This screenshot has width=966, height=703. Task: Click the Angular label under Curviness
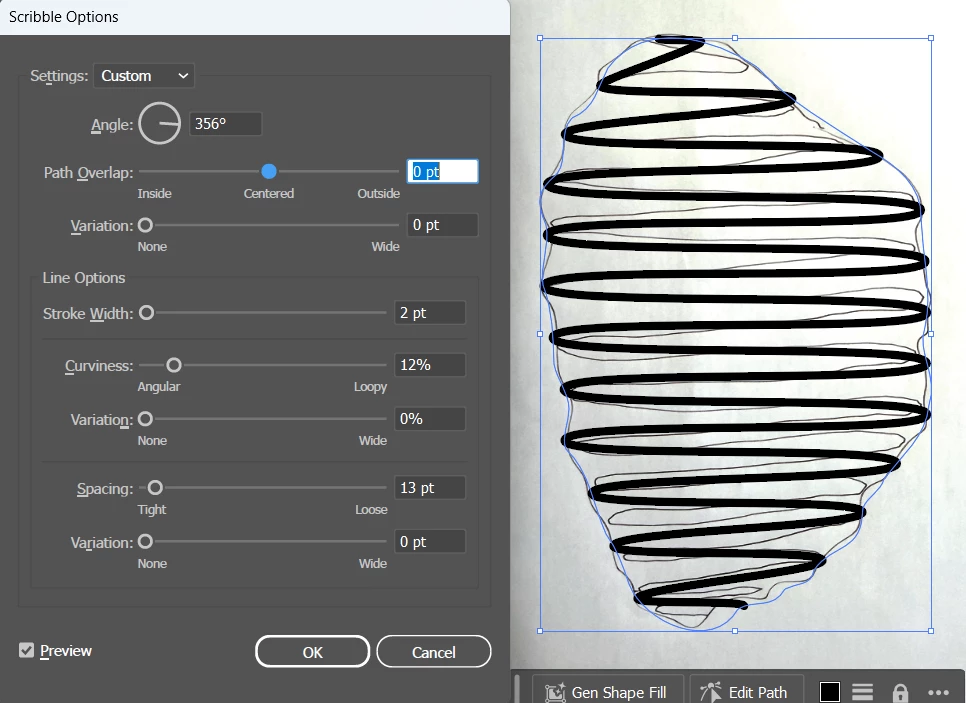[x=159, y=387]
